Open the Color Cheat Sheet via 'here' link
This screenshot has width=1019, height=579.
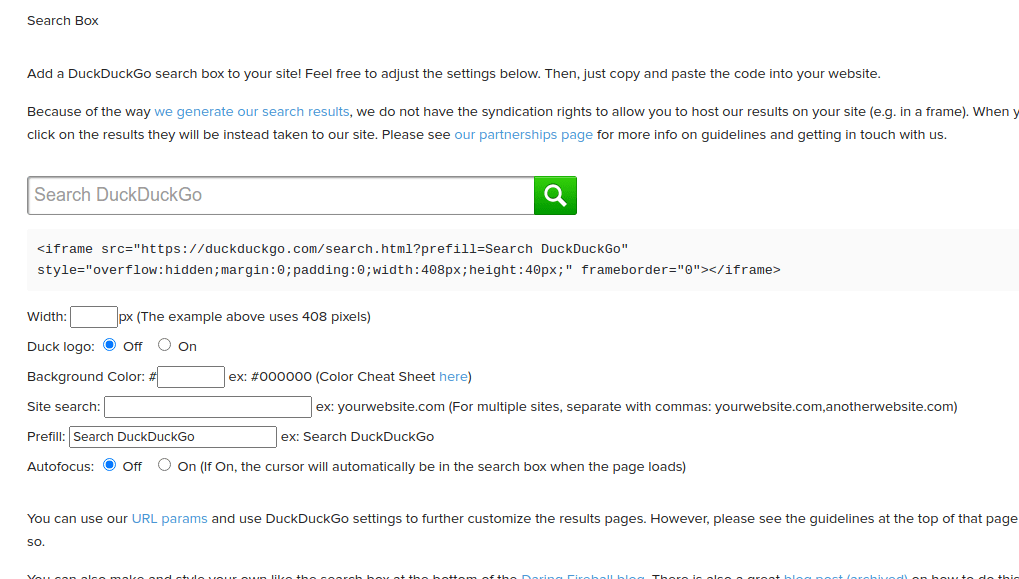pos(453,376)
